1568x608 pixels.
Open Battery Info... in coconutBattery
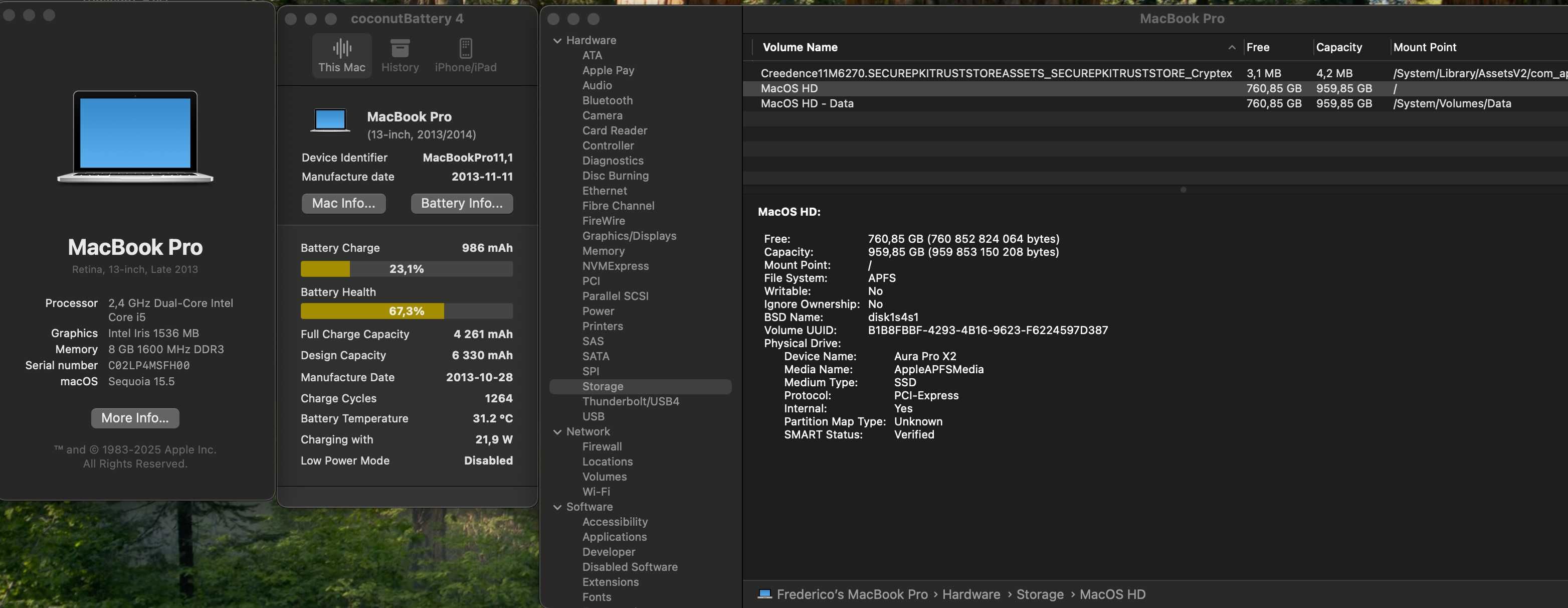point(461,204)
